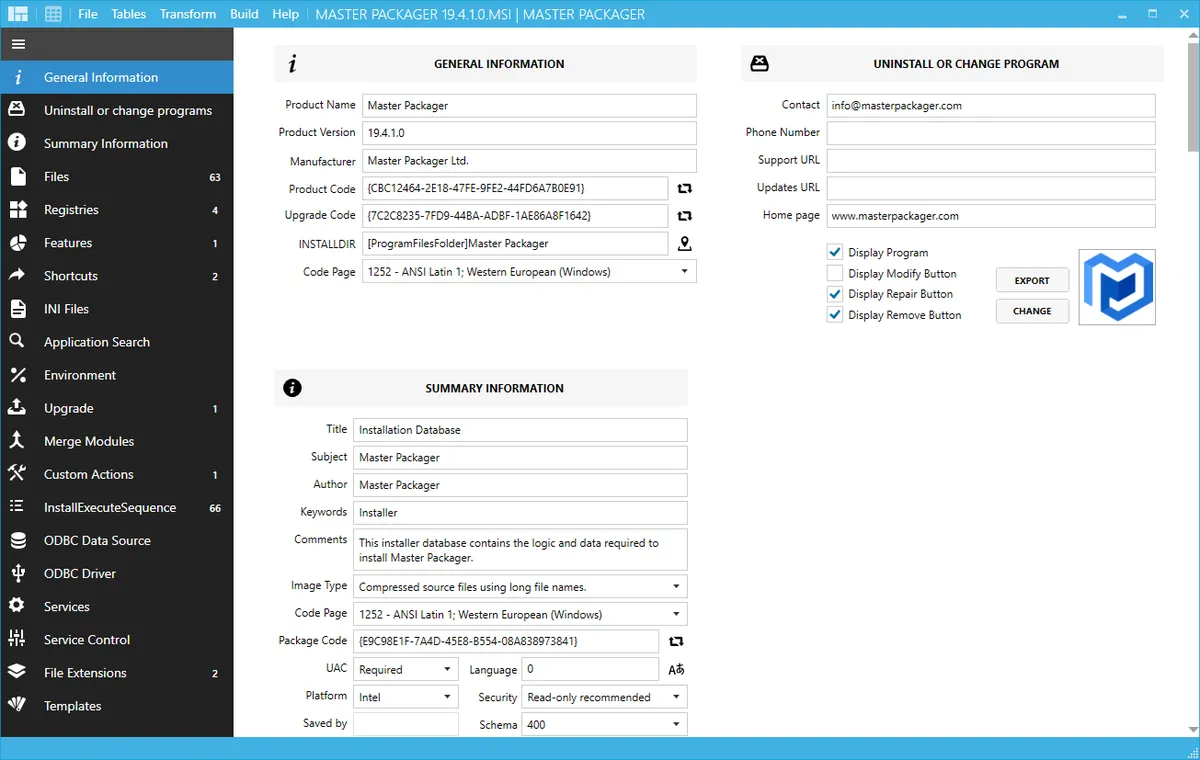The height and width of the screenshot is (760, 1200).
Task: Open the Schema 400 dropdown
Action: [x=605, y=724]
